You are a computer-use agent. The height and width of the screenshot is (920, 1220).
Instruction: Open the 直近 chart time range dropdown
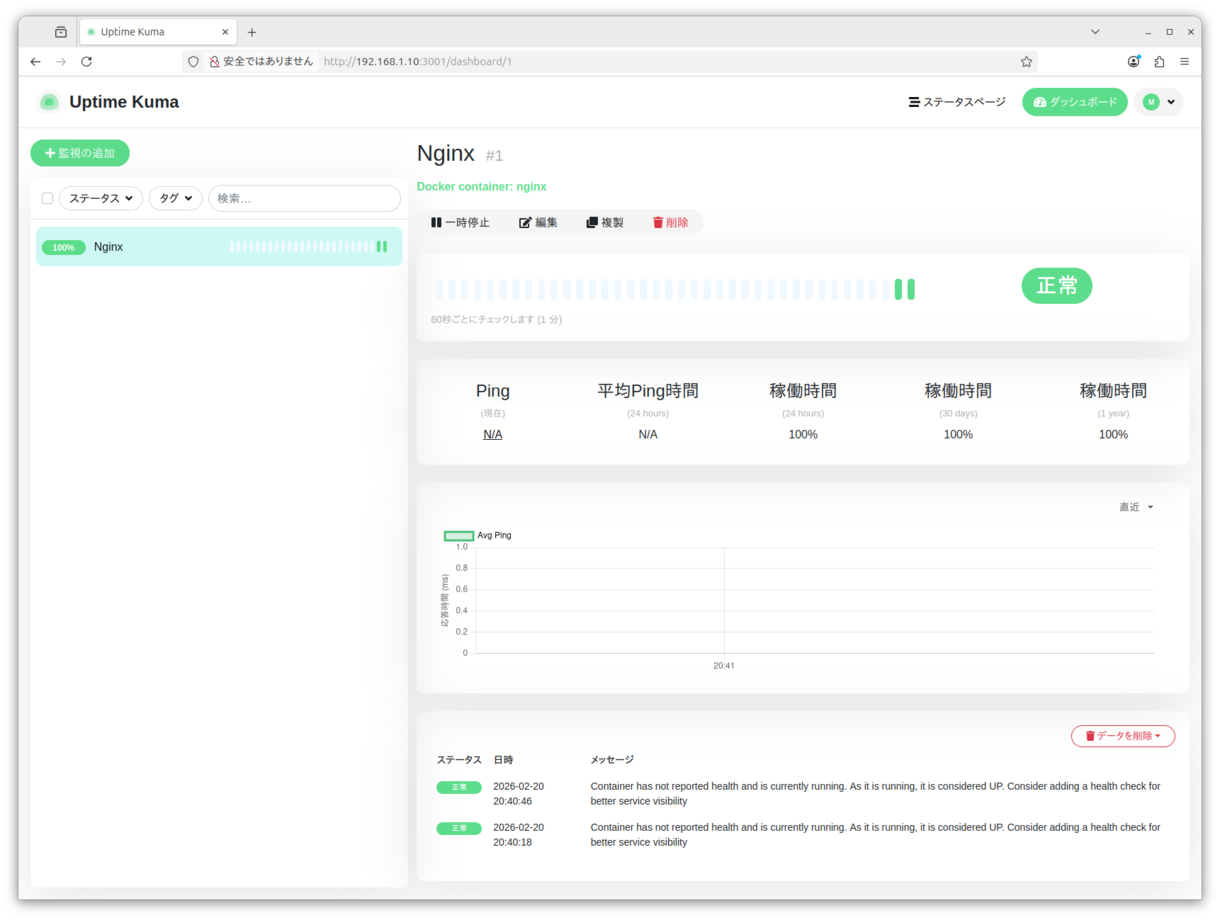point(1136,508)
